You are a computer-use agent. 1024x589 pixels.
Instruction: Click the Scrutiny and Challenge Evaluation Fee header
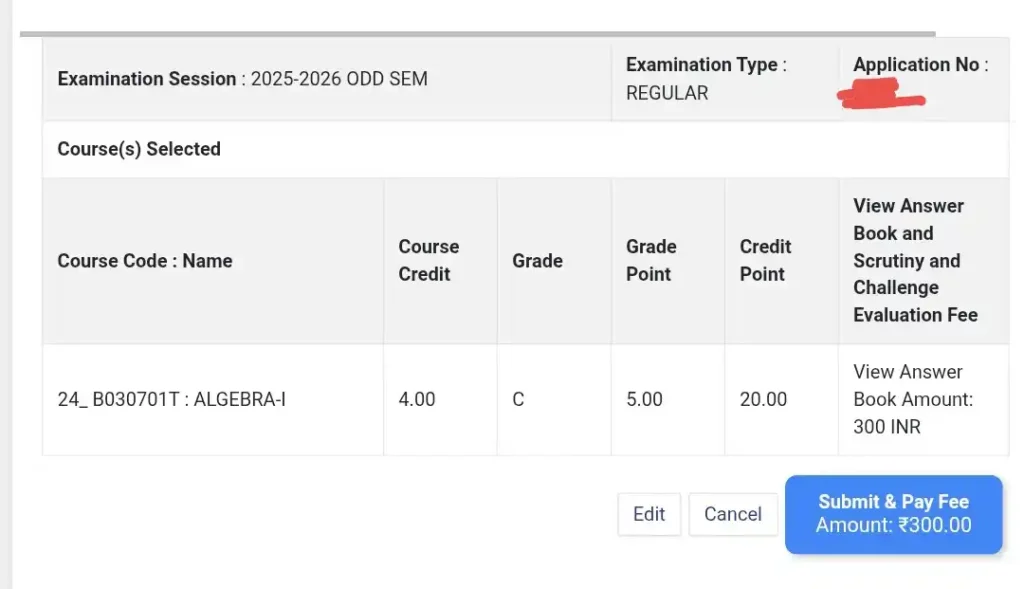pos(914,260)
